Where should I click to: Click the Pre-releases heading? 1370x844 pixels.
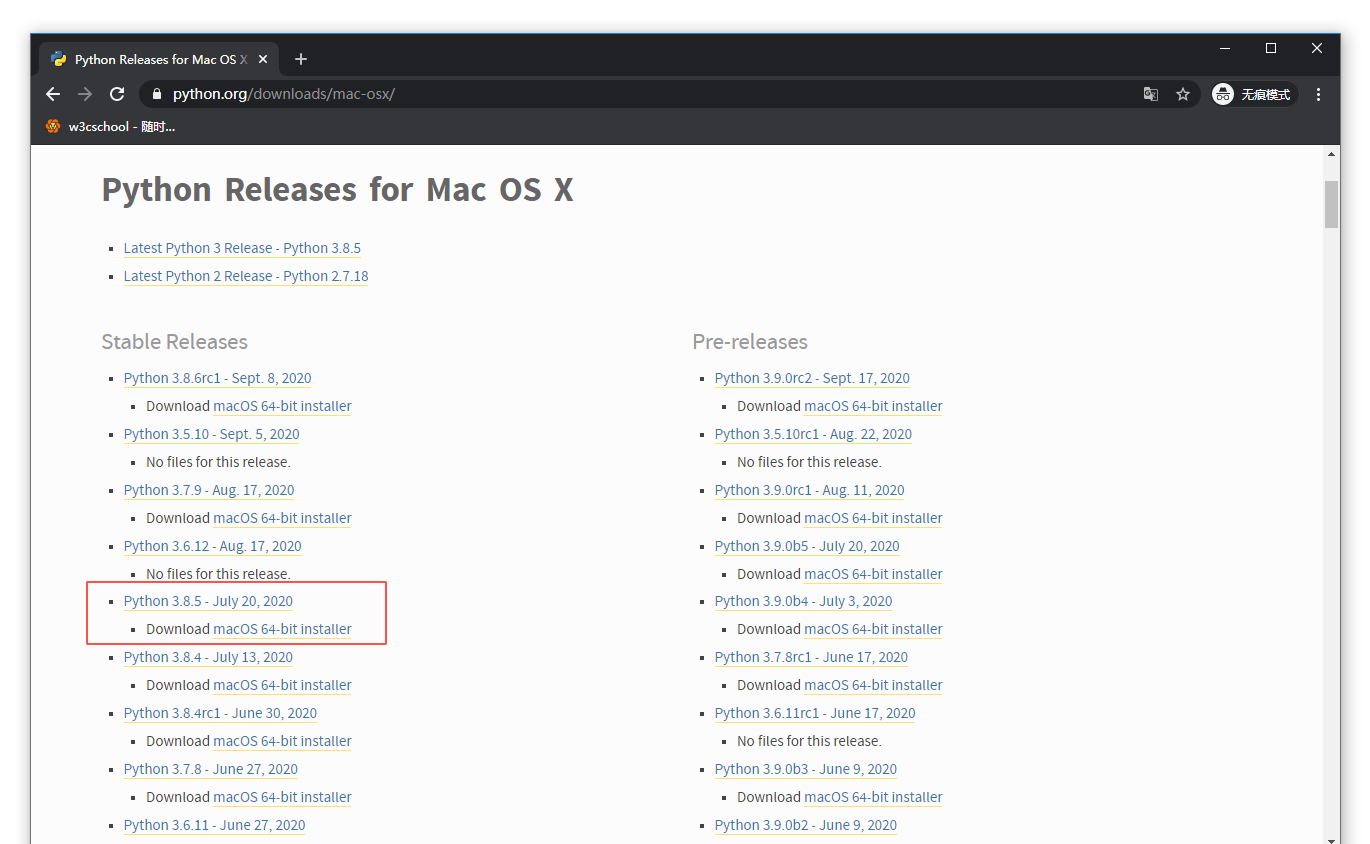pos(750,342)
